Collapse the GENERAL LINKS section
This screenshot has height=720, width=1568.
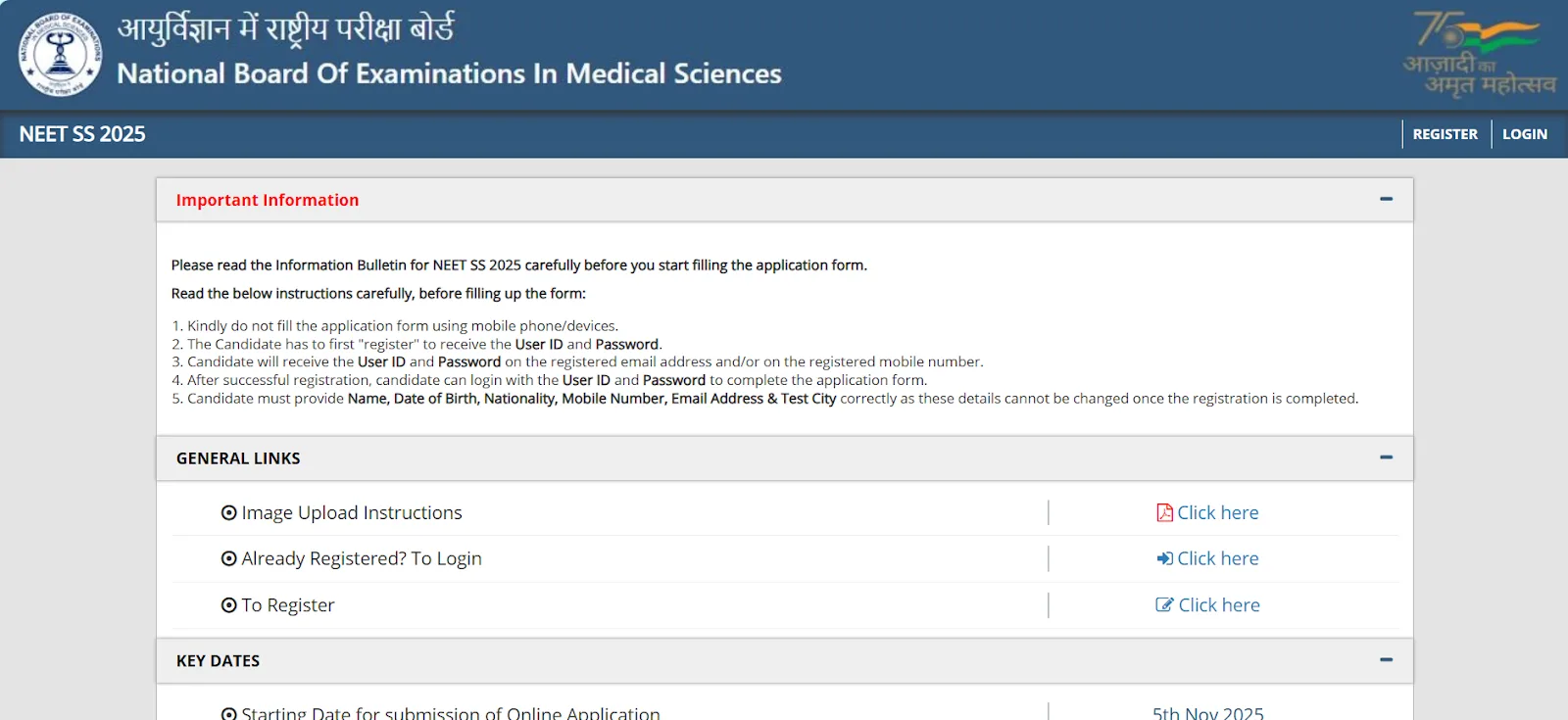[x=1387, y=456]
